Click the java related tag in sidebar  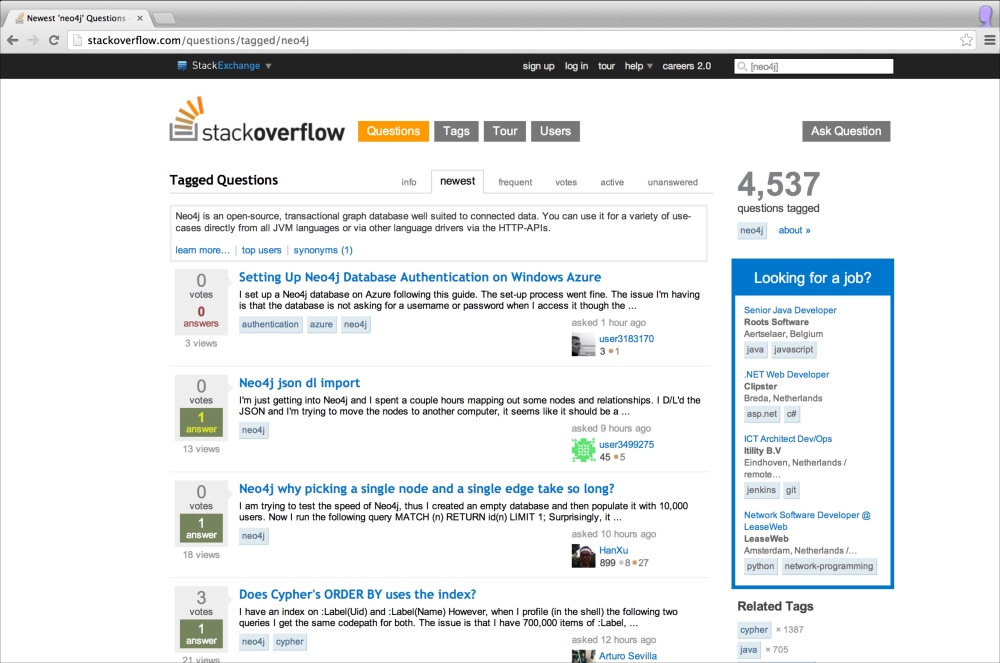tap(749, 650)
